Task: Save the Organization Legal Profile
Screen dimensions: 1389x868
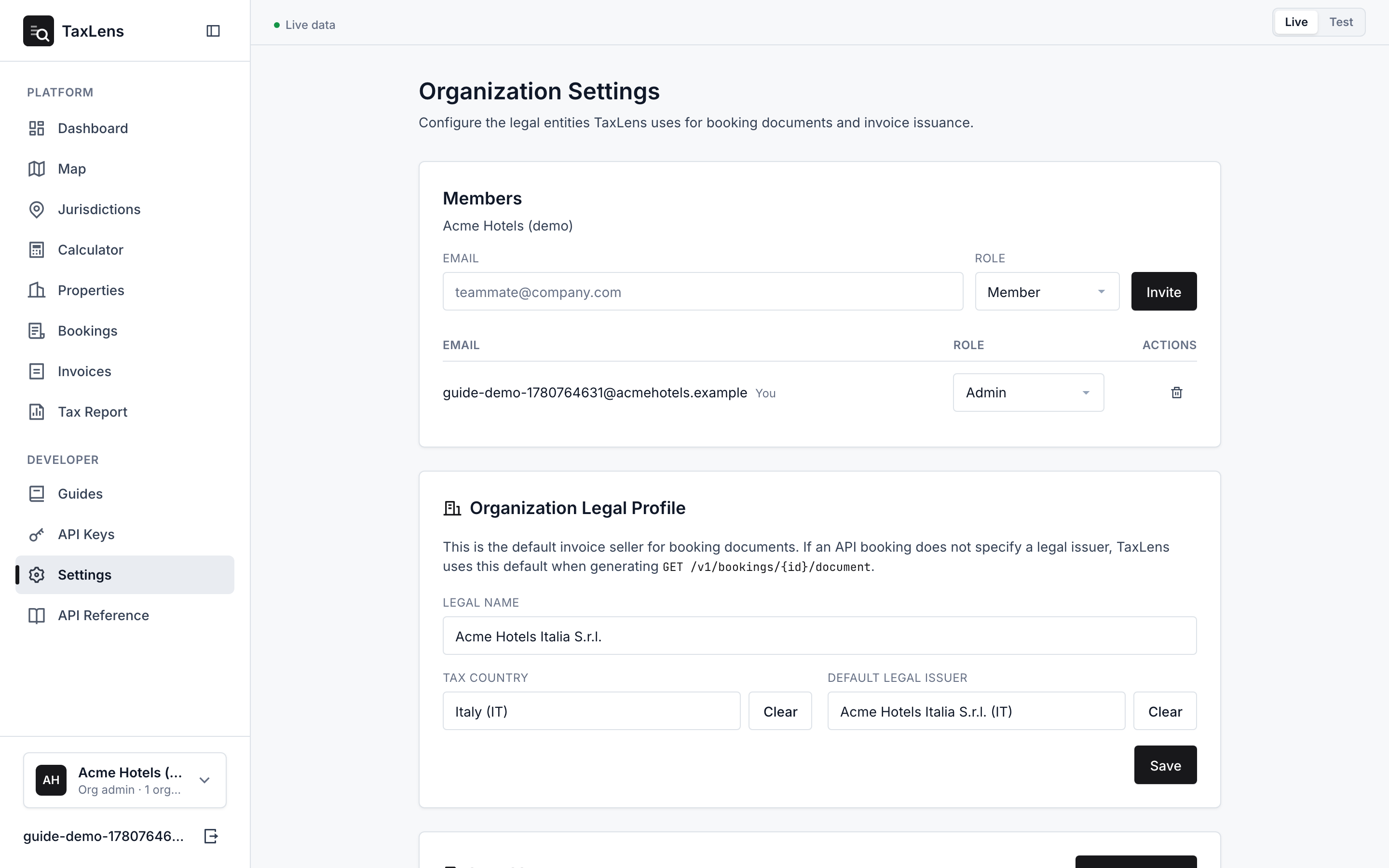Action: pos(1165,765)
